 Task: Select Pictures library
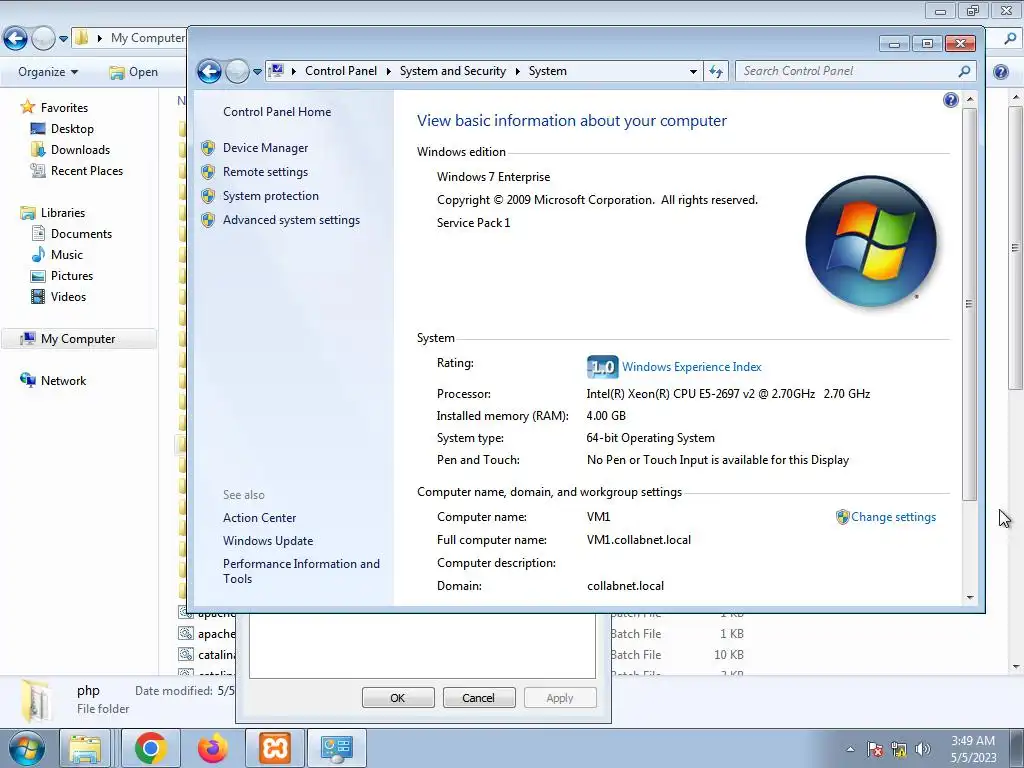(x=71, y=275)
